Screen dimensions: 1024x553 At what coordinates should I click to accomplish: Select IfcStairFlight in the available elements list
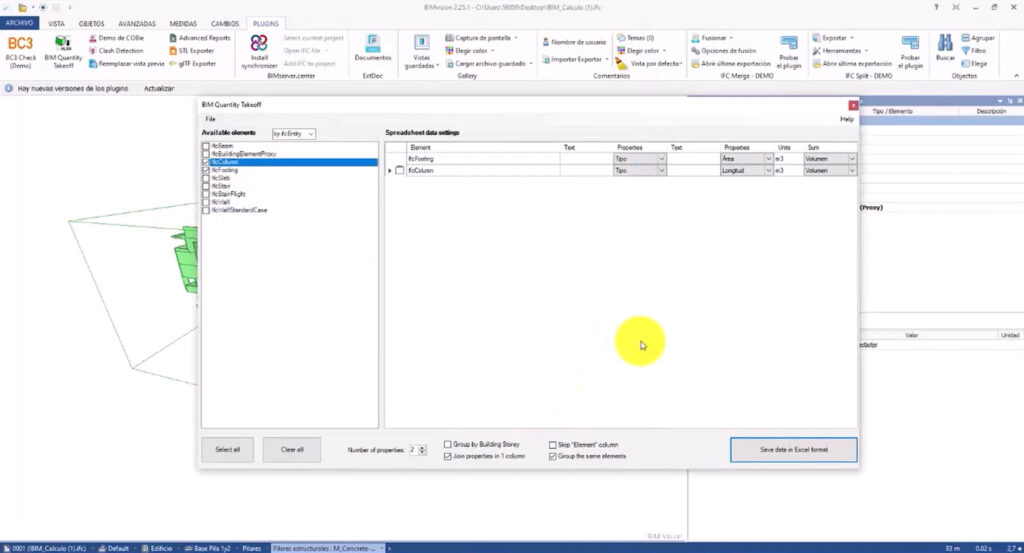click(229, 194)
